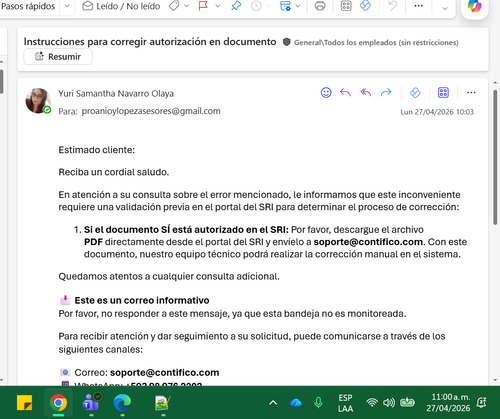
Task: Show hidden tray icons chevron
Action: [x=273, y=403]
